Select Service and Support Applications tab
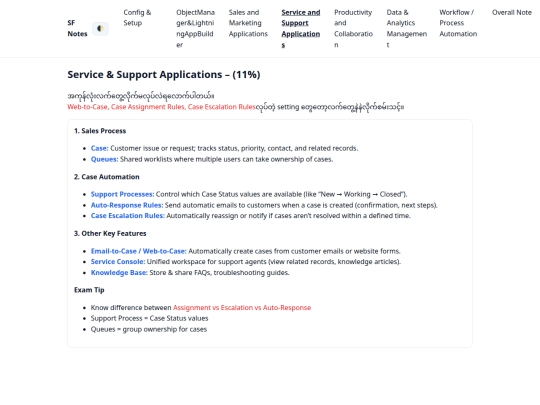Viewport: 540px width, 405px height. point(301,29)
